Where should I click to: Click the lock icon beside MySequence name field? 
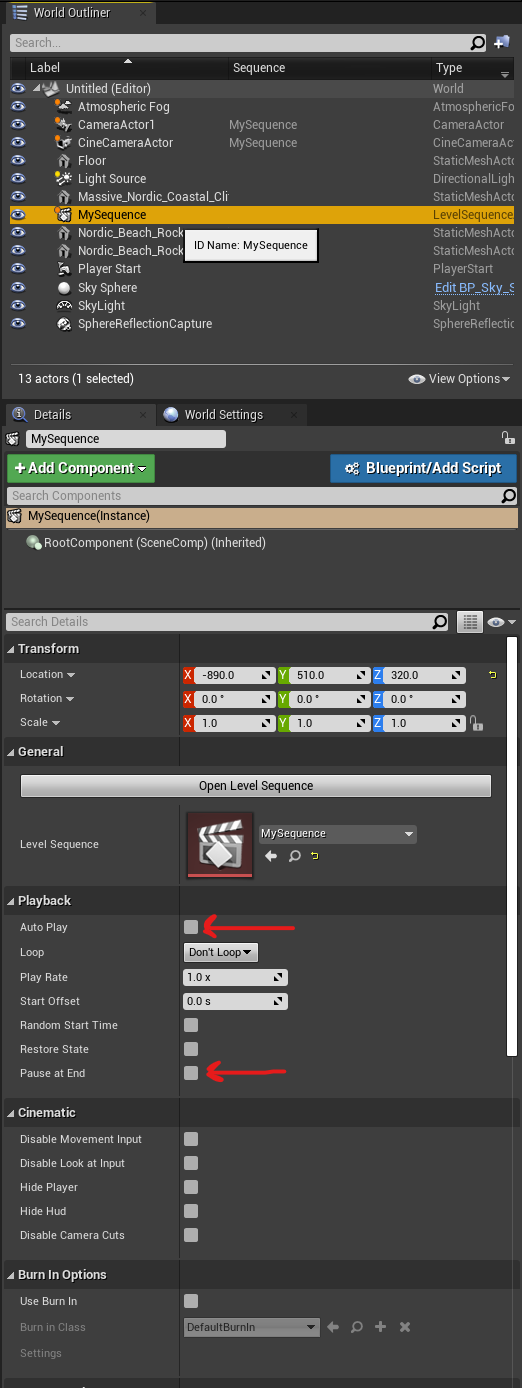(x=508, y=439)
